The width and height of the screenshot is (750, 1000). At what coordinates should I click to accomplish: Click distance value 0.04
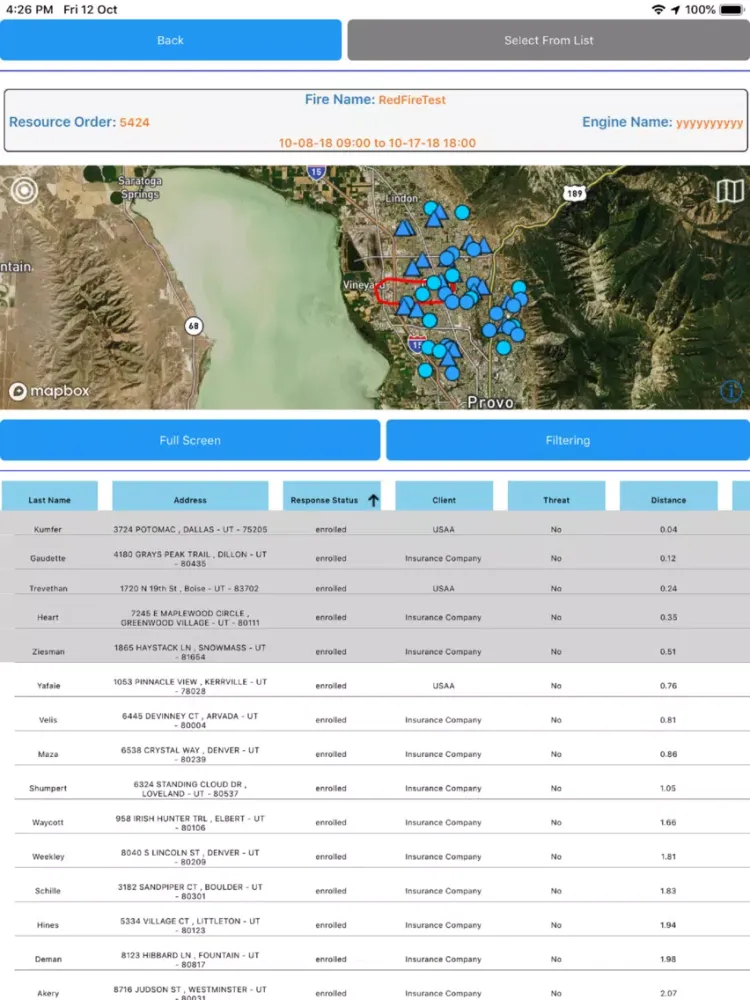(x=668, y=529)
